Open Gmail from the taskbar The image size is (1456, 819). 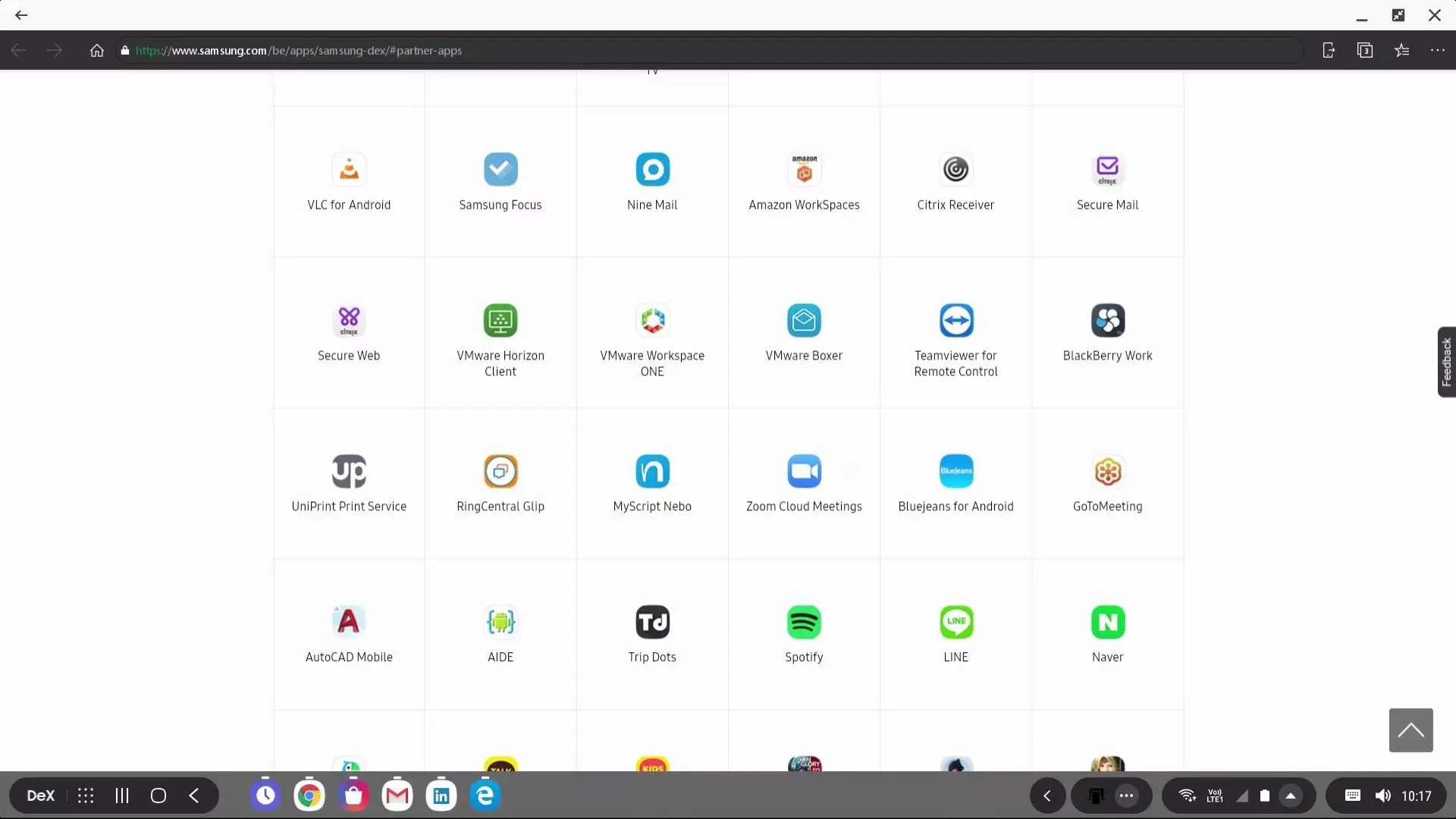point(397,795)
